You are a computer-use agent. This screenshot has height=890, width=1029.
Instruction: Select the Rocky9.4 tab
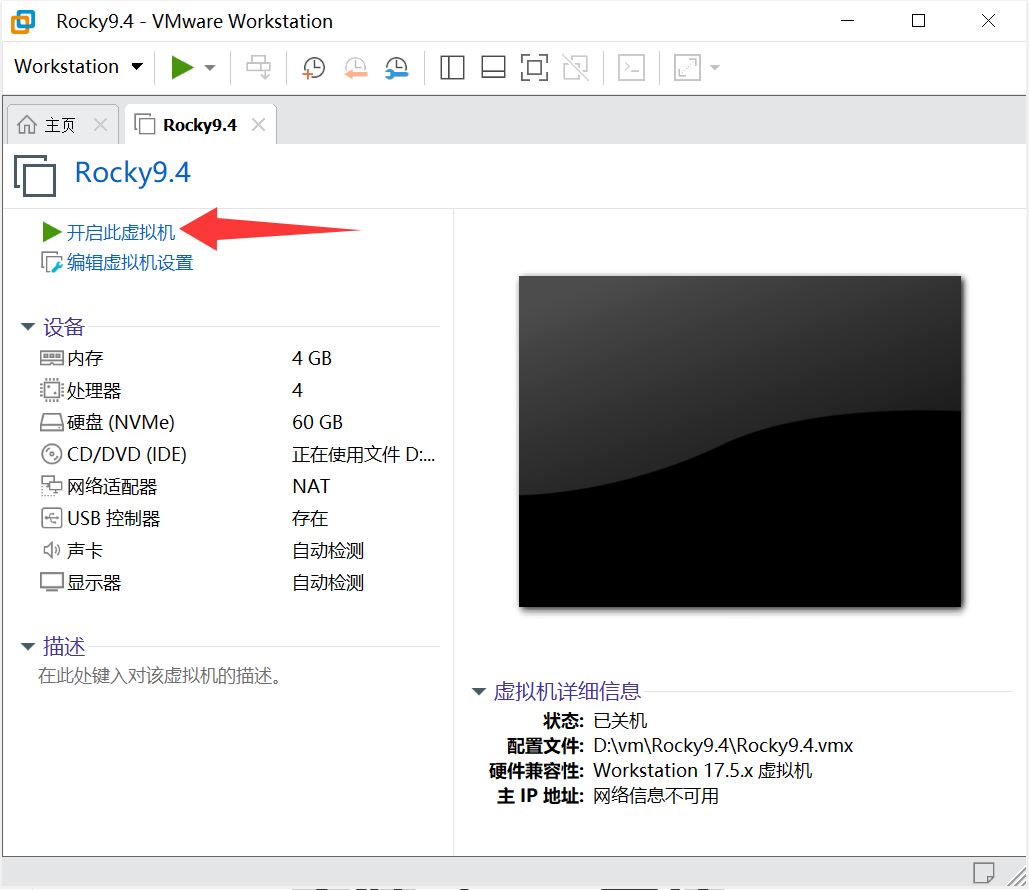click(x=199, y=125)
